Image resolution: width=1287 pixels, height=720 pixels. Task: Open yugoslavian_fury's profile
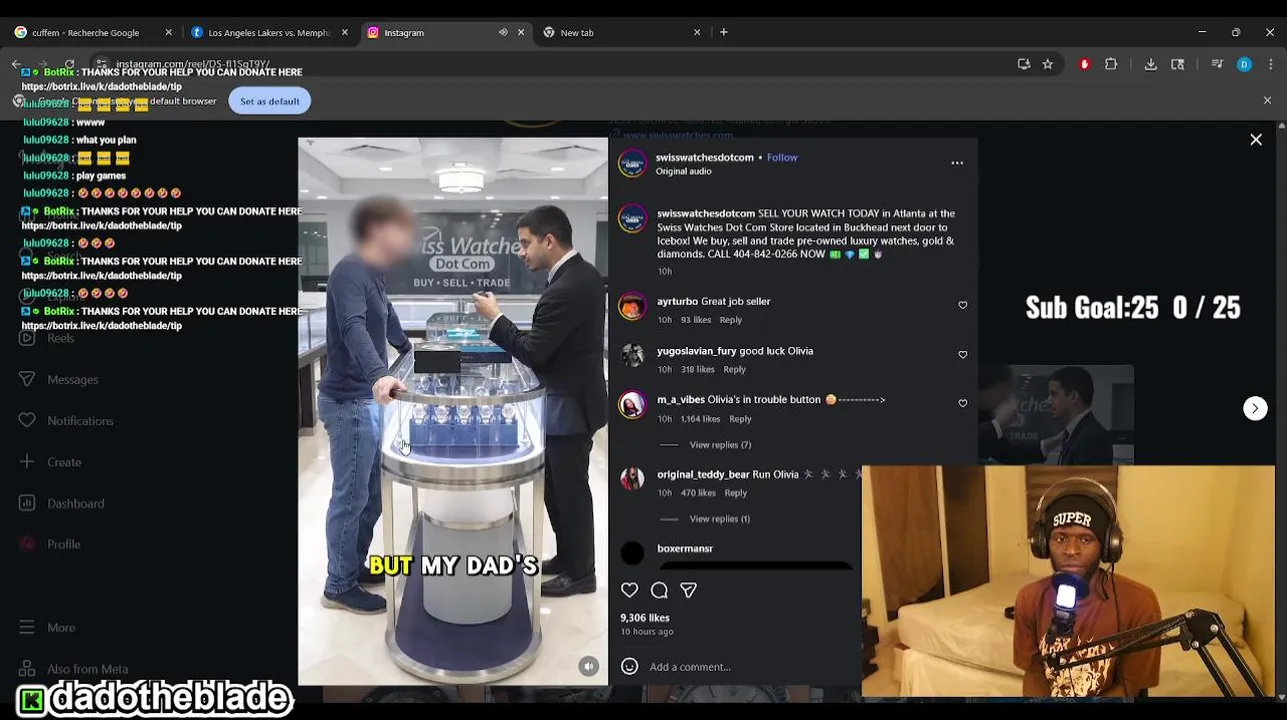tap(696, 351)
